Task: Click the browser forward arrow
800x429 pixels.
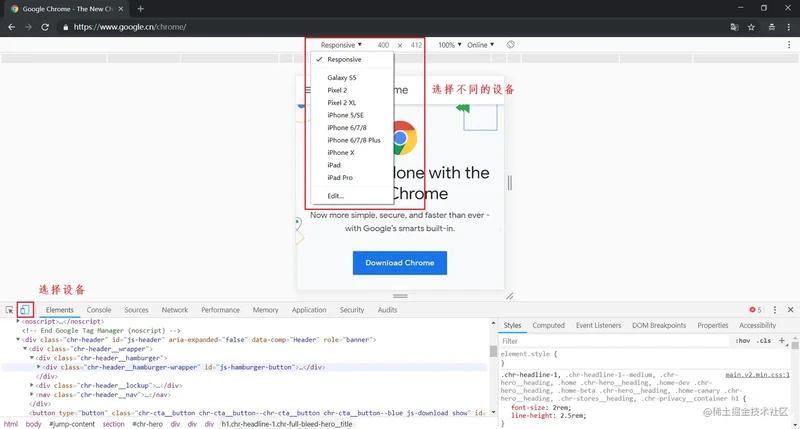Action: pyautogui.click(x=28, y=27)
